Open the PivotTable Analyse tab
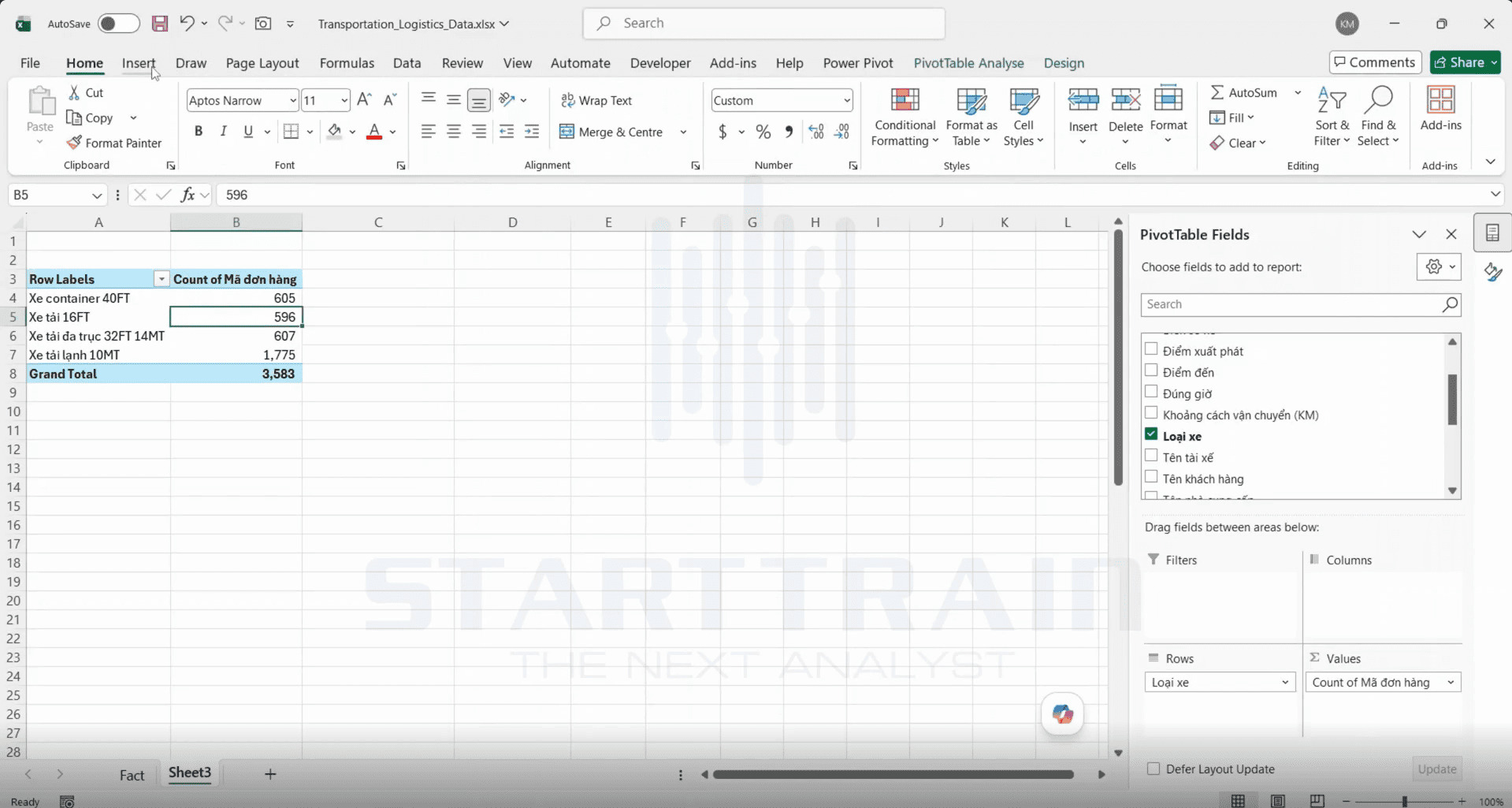The height and width of the screenshot is (808, 1512). pyautogui.click(x=969, y=63)
